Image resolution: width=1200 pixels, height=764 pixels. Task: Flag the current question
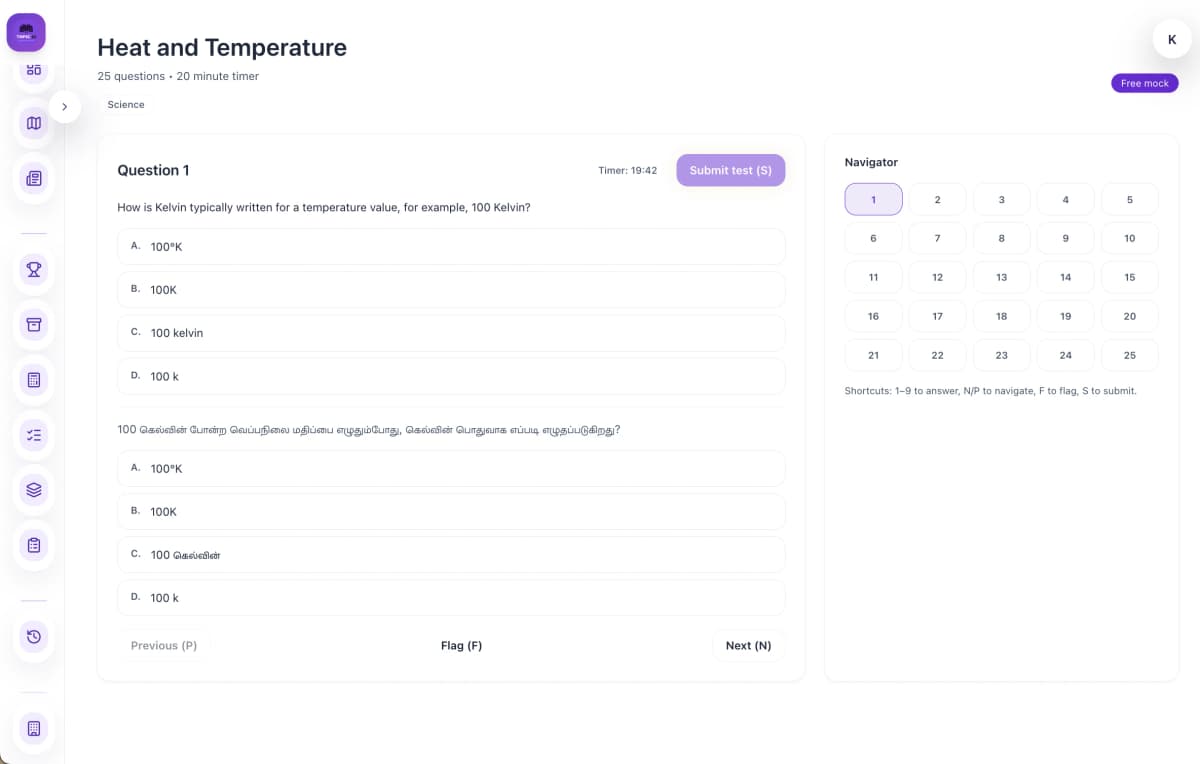click(461, 645)
